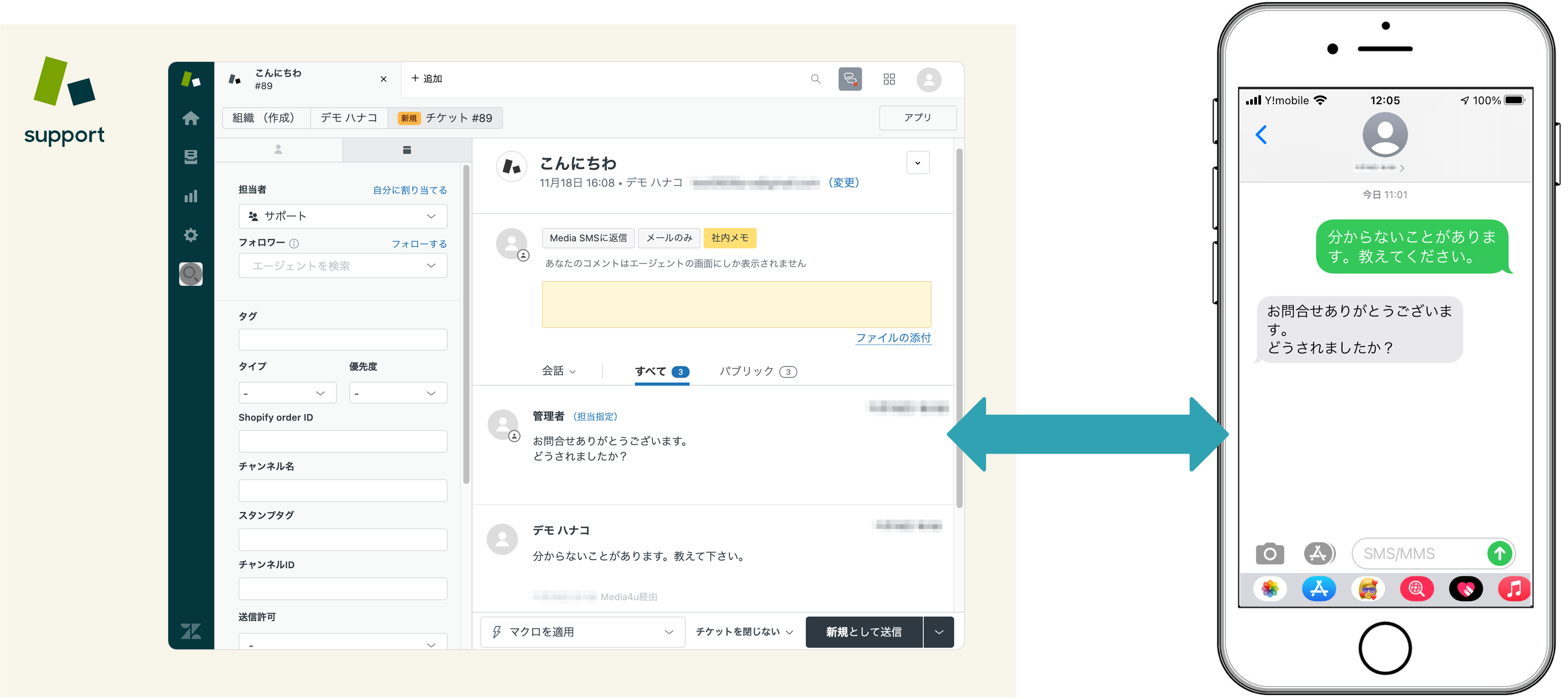Expand the 会話 filter dropdown
The height and width of the screenshot is (699, 1568).
(559, 371)
